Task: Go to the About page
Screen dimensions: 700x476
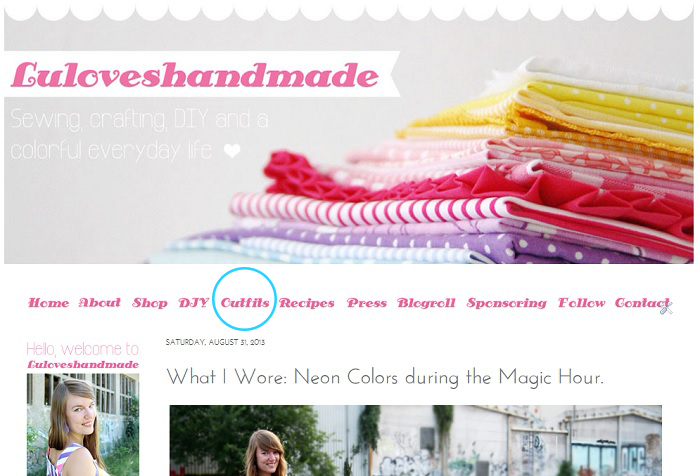Action: (x=100, y=303)
